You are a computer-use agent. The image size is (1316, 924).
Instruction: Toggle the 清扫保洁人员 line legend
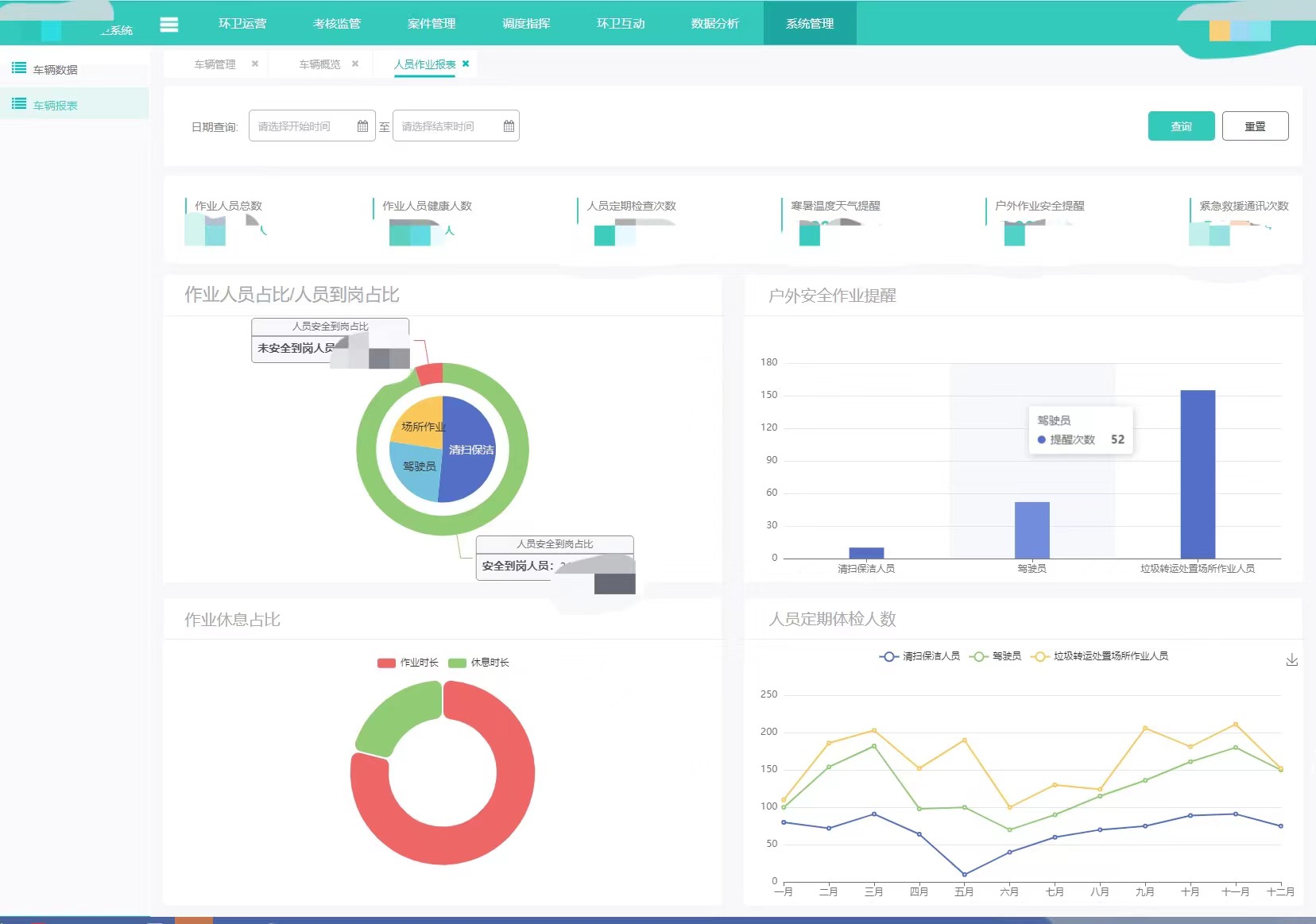919,656
